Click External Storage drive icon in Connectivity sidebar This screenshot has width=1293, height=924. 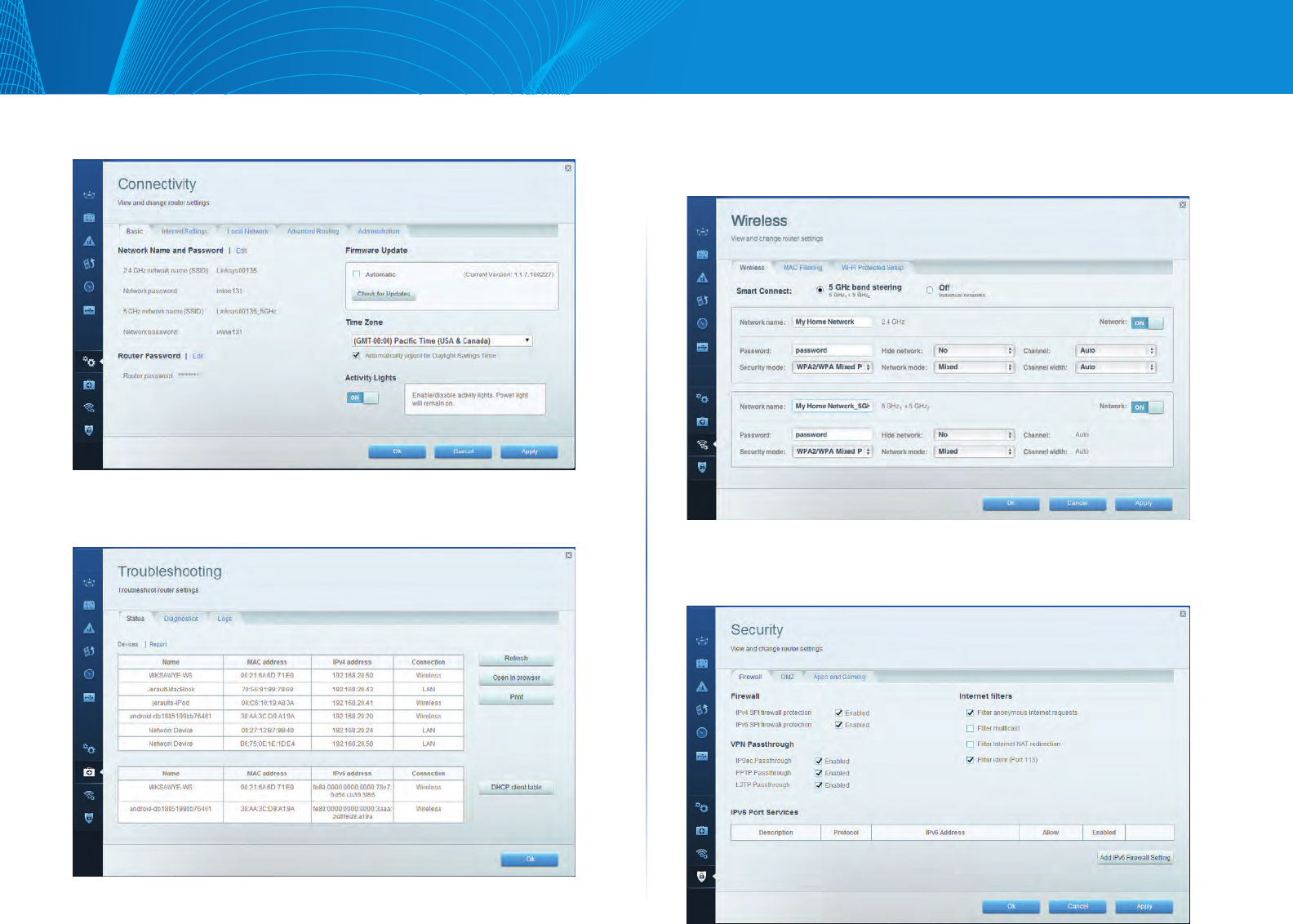pyautogui.click(x=89, y=310)
